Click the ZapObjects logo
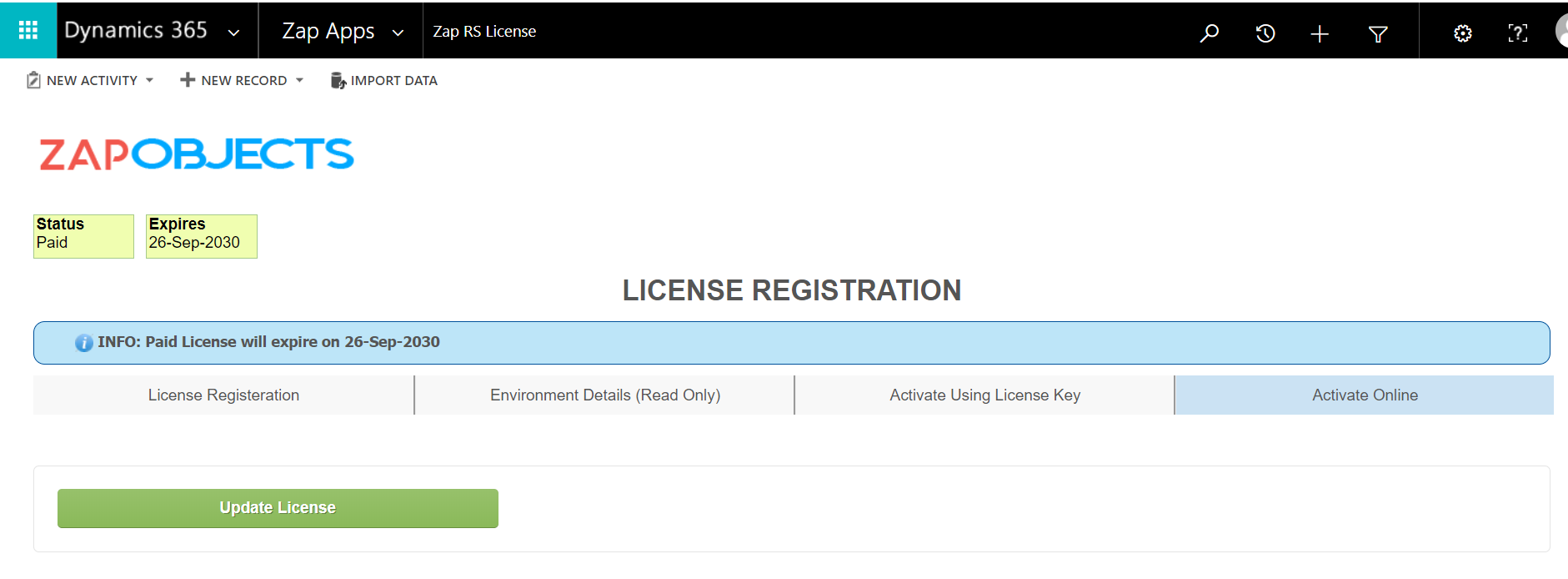This screenshot has width=1568, height=579. pyautogui.click(x=197, y=154)
